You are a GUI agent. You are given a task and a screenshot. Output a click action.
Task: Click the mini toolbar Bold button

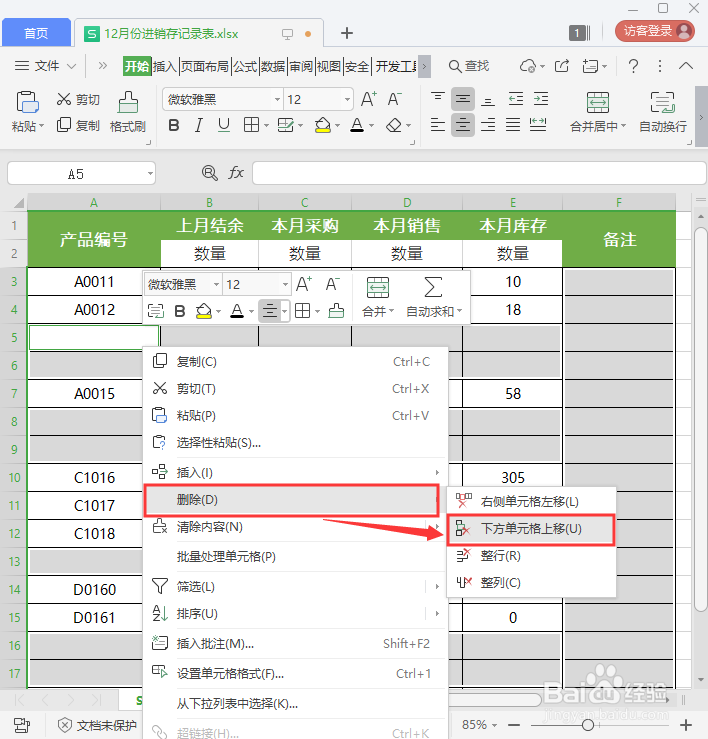180,311
